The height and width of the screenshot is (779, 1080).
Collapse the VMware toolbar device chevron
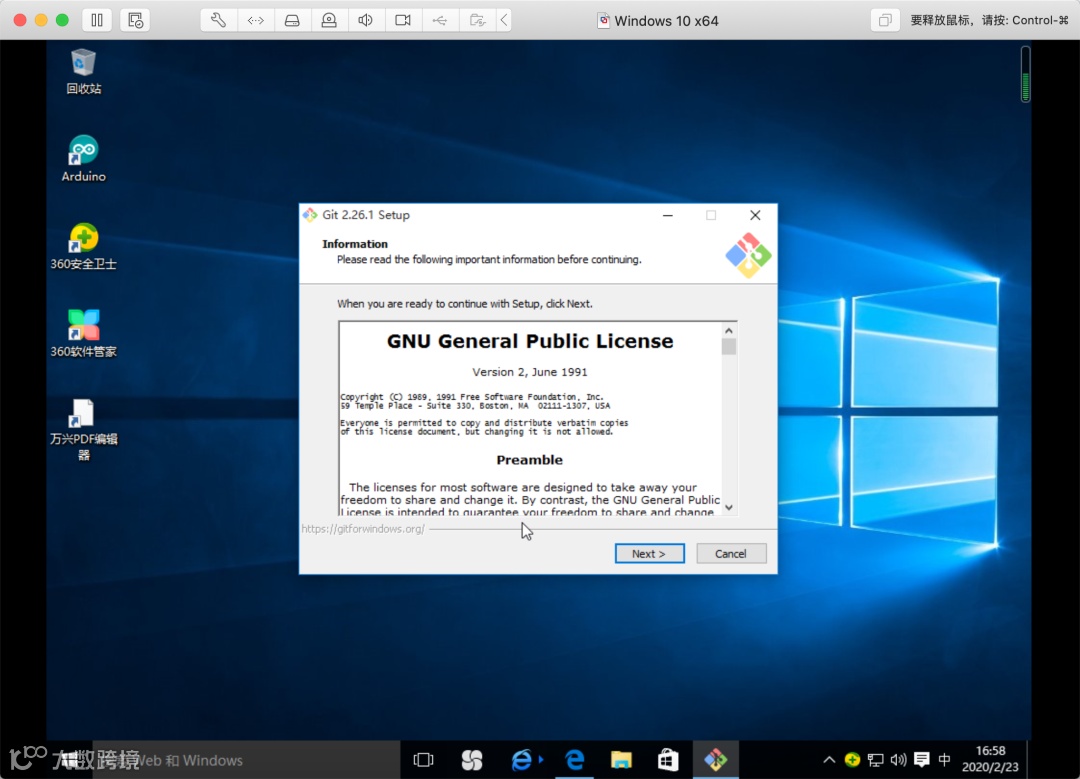point(504,20)
